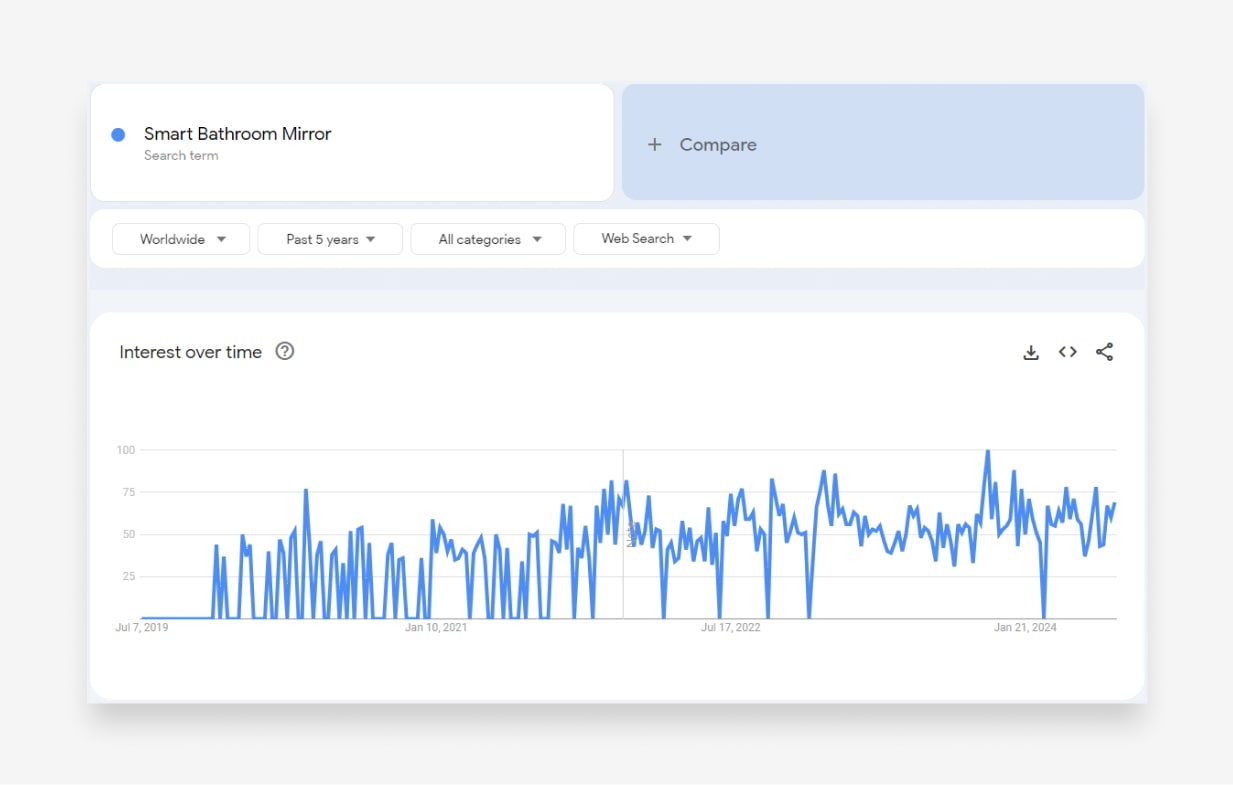The width and height of the screenshot is (1233, 785).
Task: Select the chart's highest peak at 100
Action: coord(987,452)
